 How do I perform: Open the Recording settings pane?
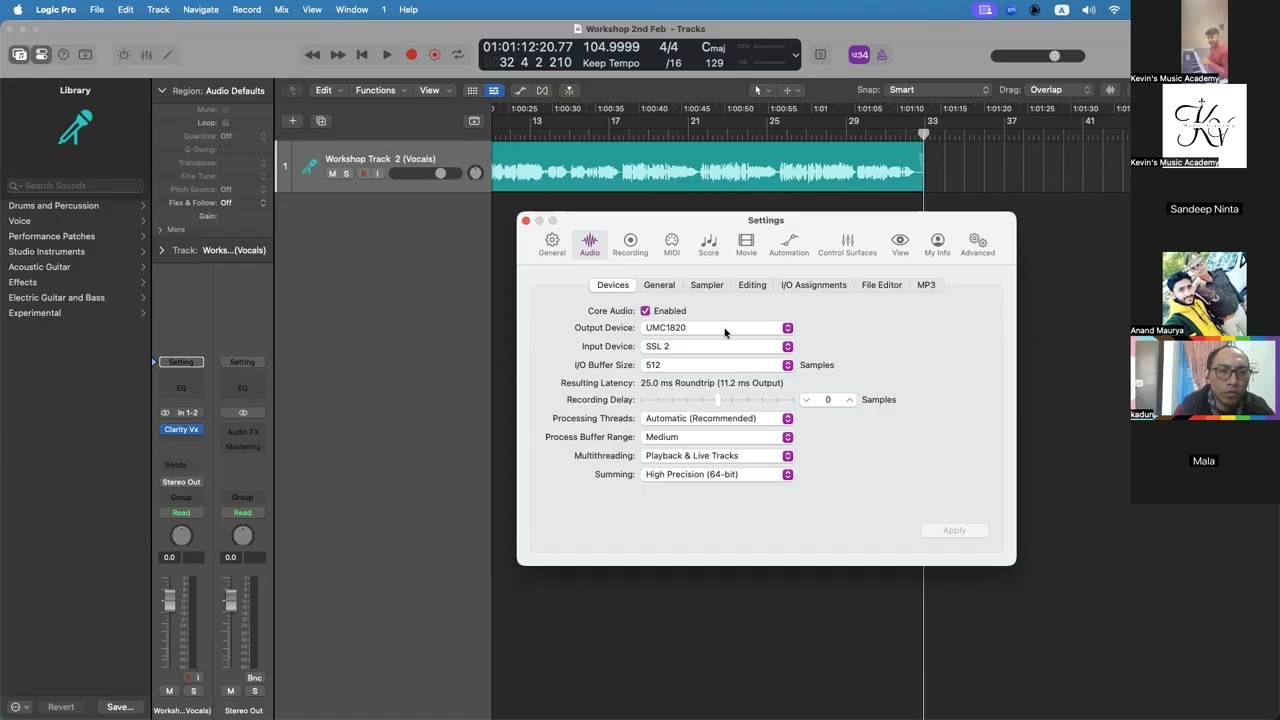coord(630,244)
